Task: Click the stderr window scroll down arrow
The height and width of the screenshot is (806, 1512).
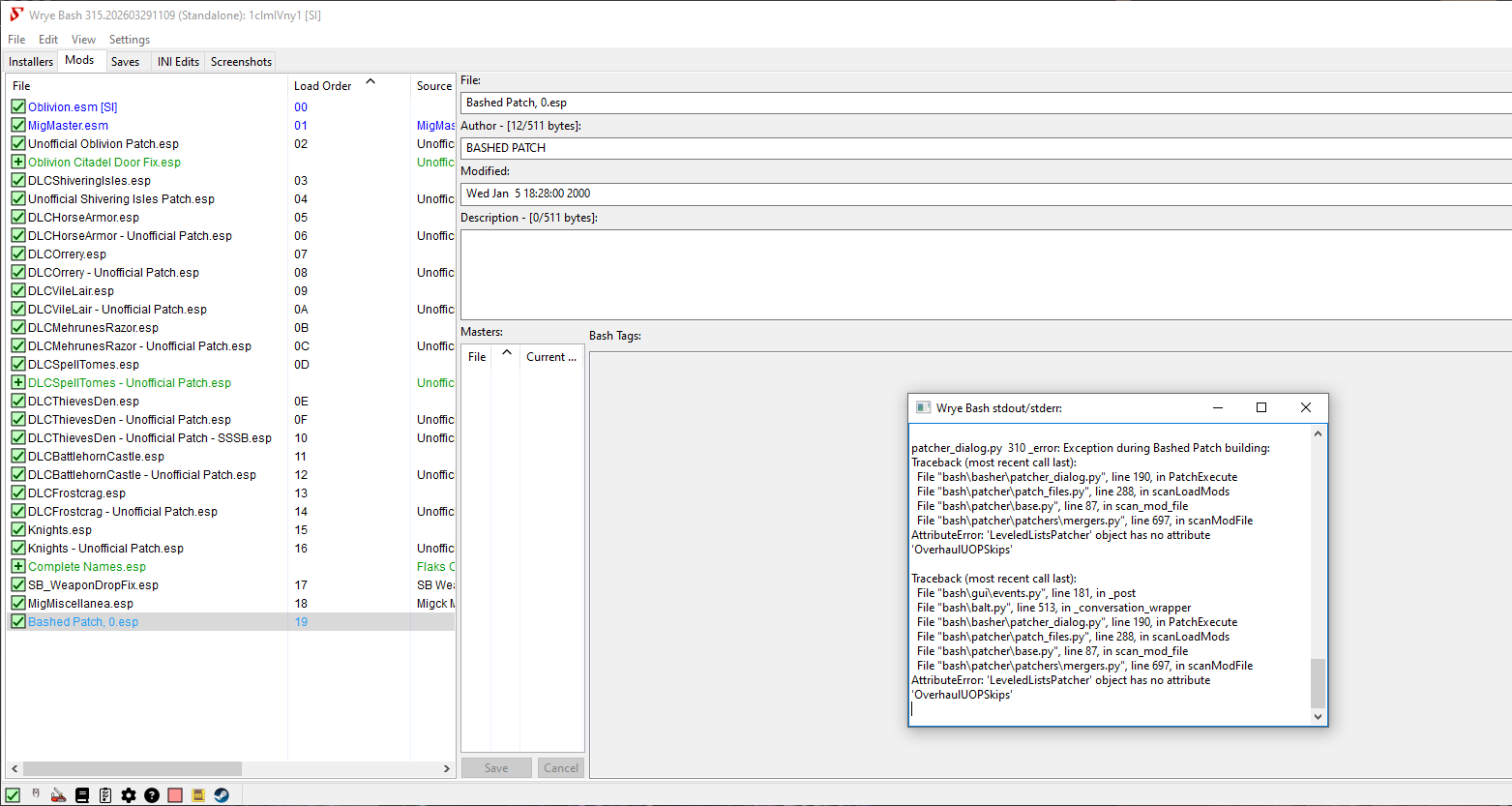Action: coord(1318,717)
